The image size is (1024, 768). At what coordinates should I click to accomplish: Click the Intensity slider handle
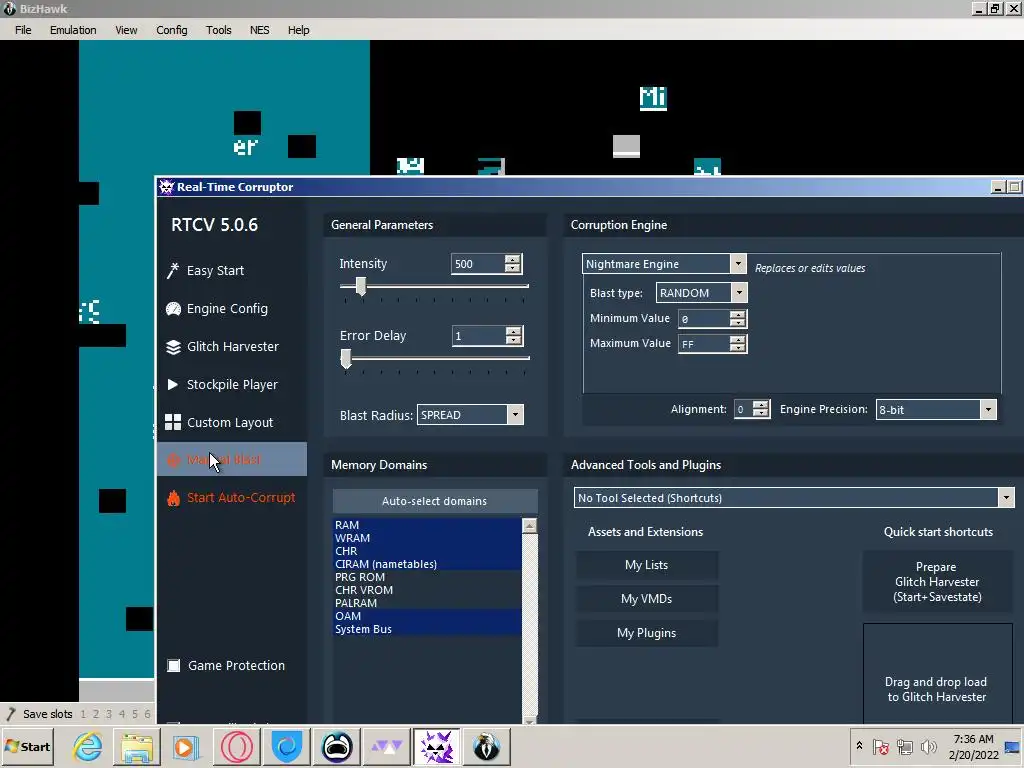coord(360,286)
